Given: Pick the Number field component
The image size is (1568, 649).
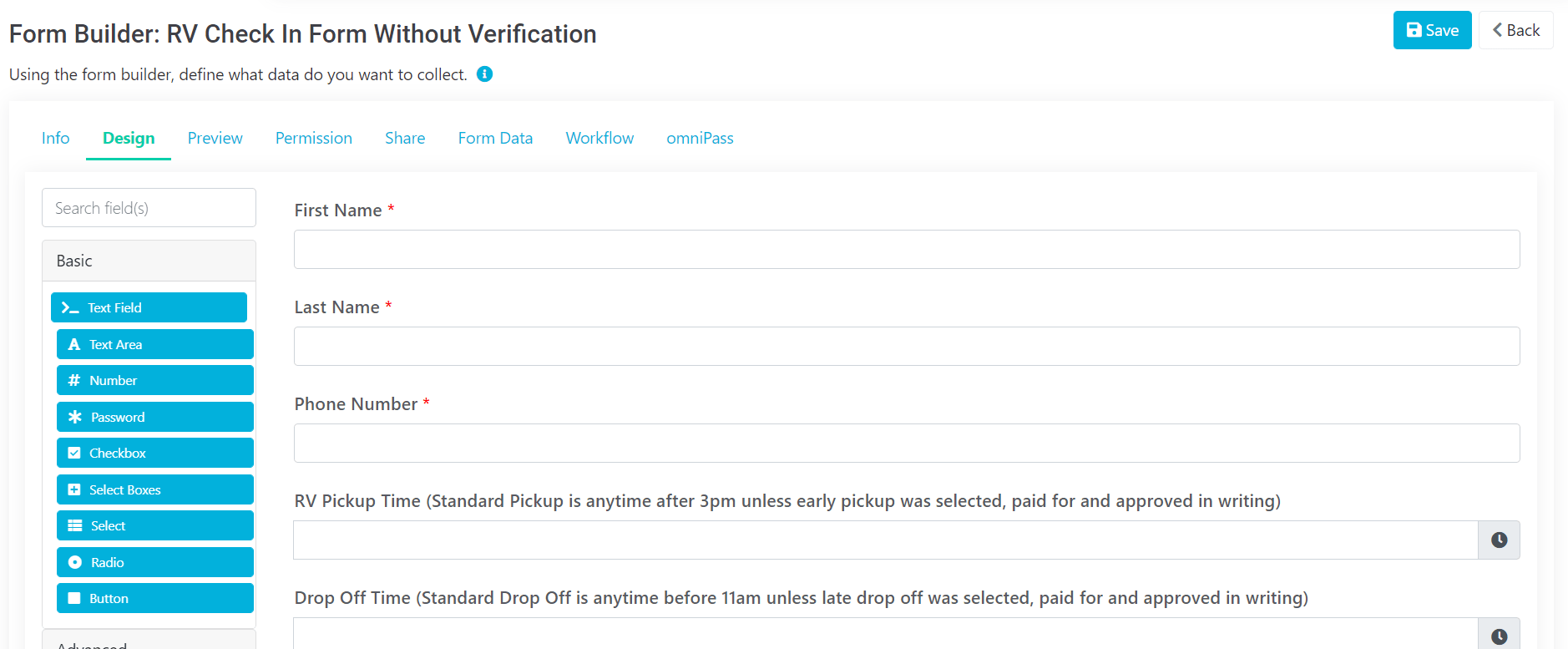Looking at the screenshot, I should point(154,381).
